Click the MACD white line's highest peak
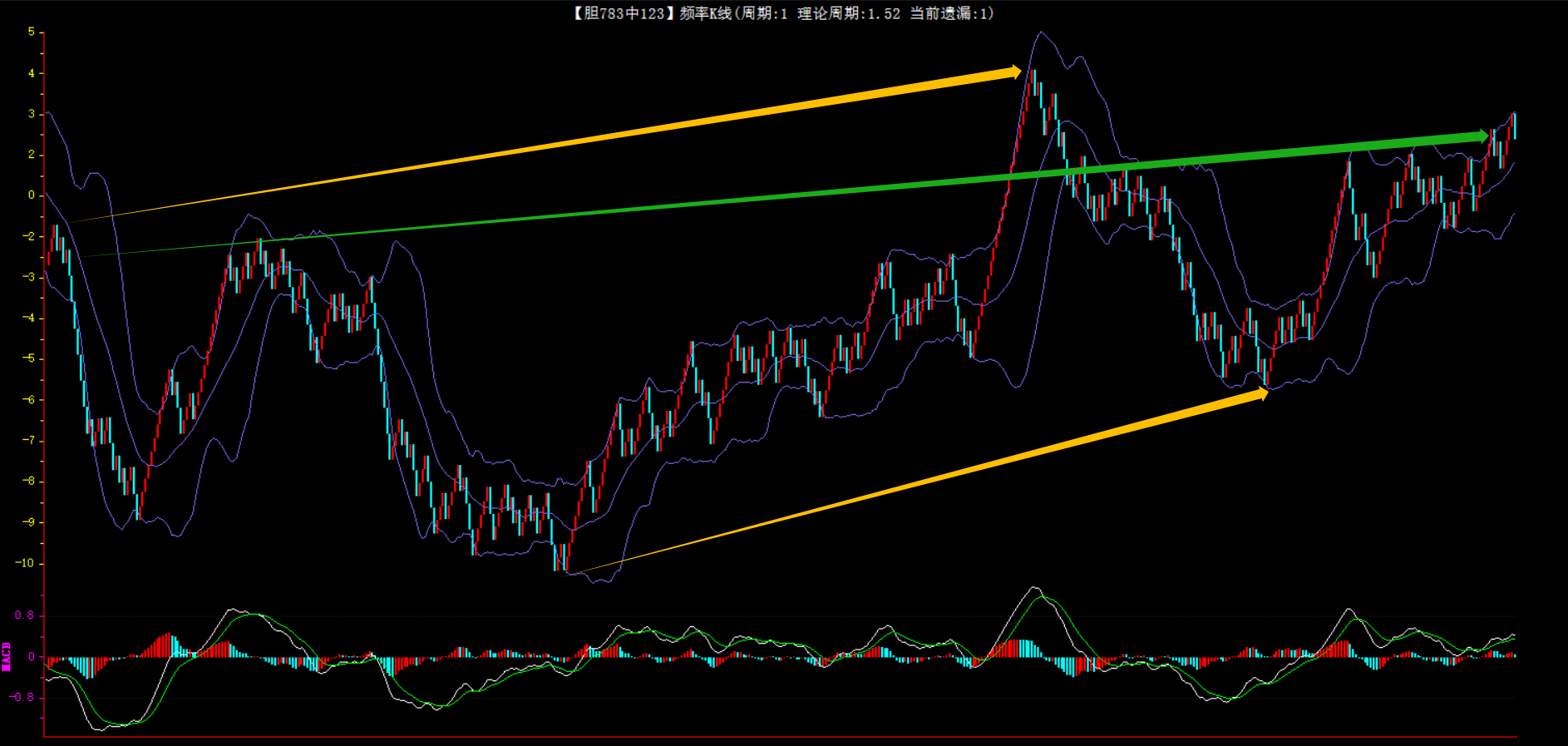This screenshot has height=746, width=1568. click(1034, 588)
